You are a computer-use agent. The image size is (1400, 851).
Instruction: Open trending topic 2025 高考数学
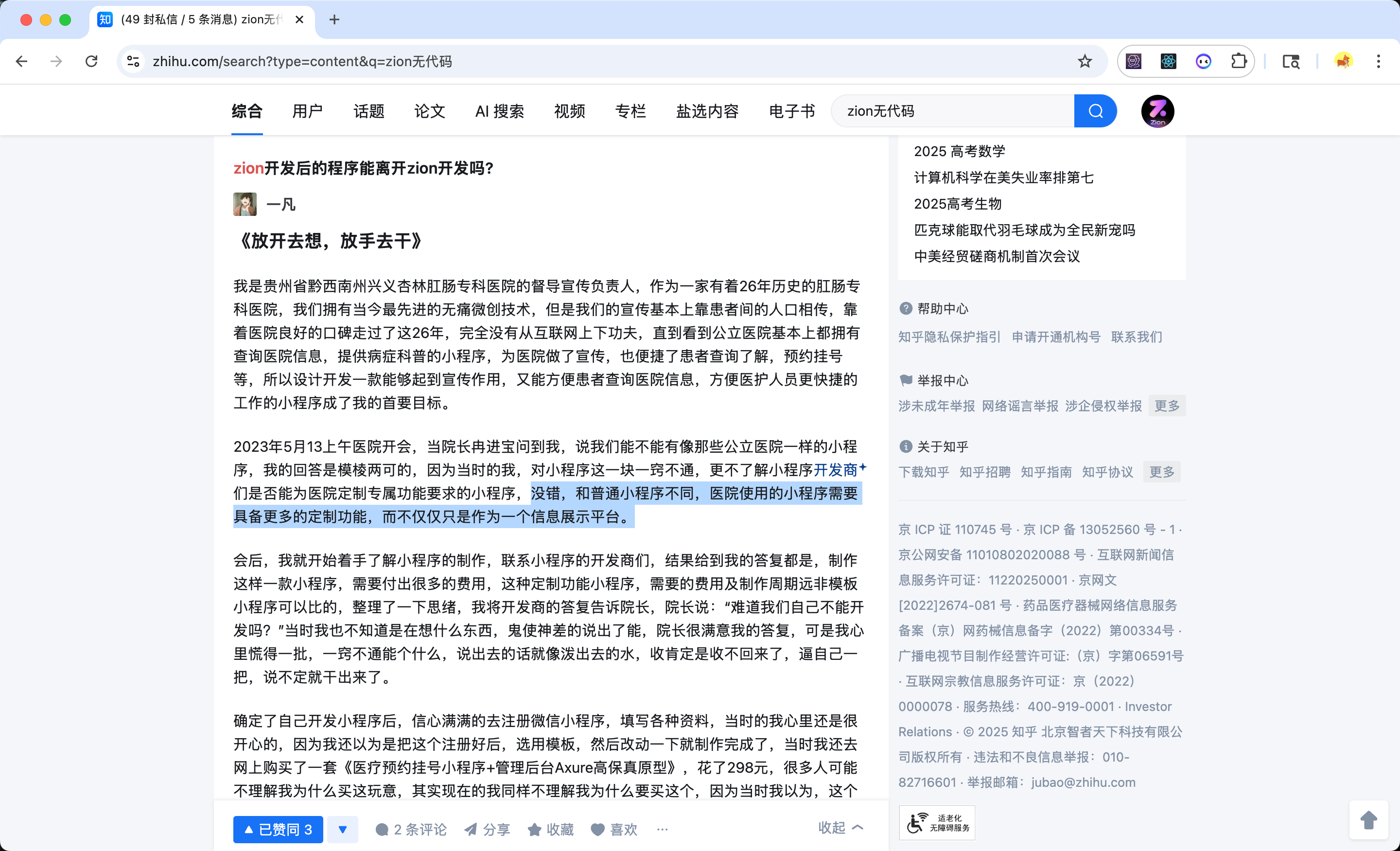pyautogui.click(x=960, y=151)
